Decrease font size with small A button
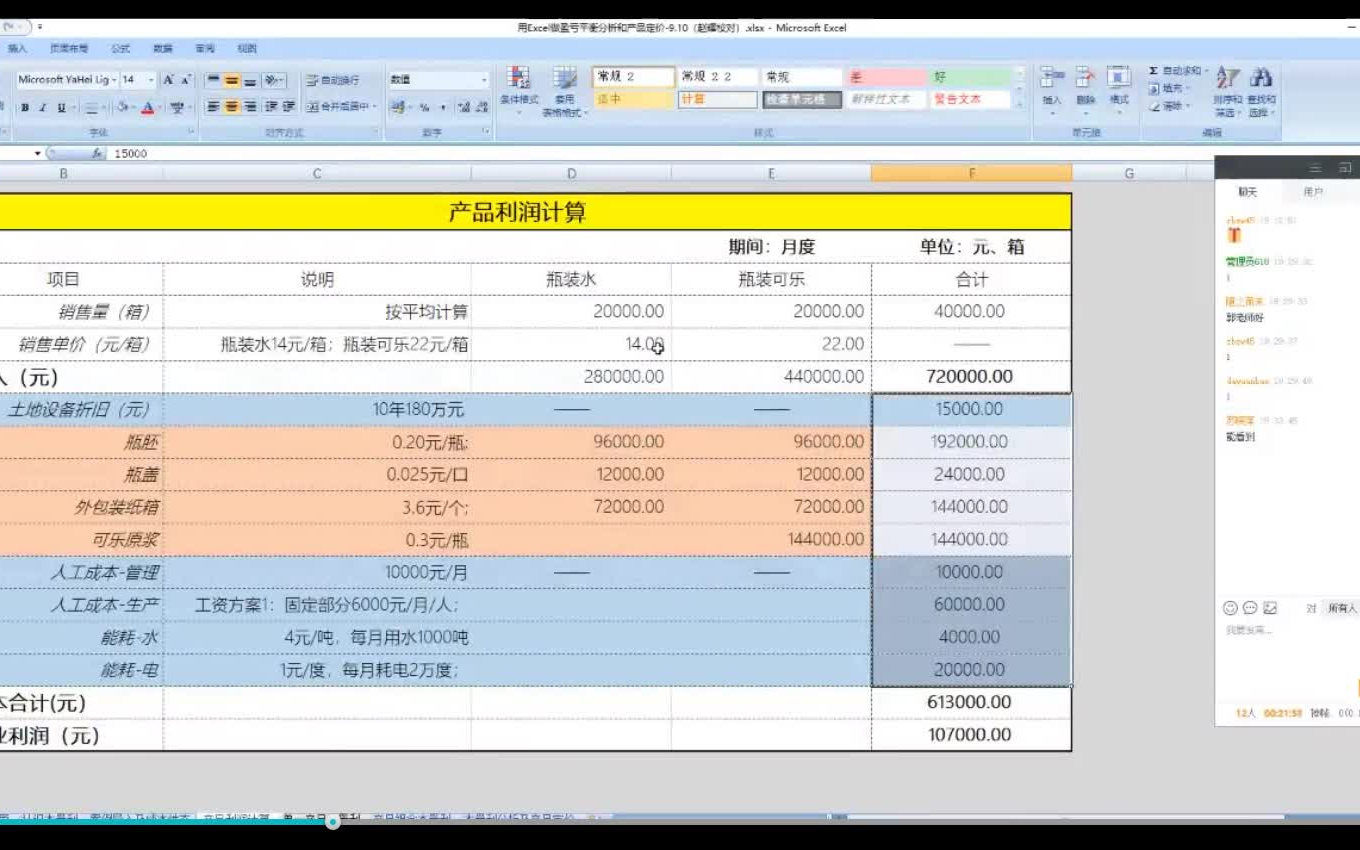This screenshot has width=1360, height=850. click(x=185, y=80)
